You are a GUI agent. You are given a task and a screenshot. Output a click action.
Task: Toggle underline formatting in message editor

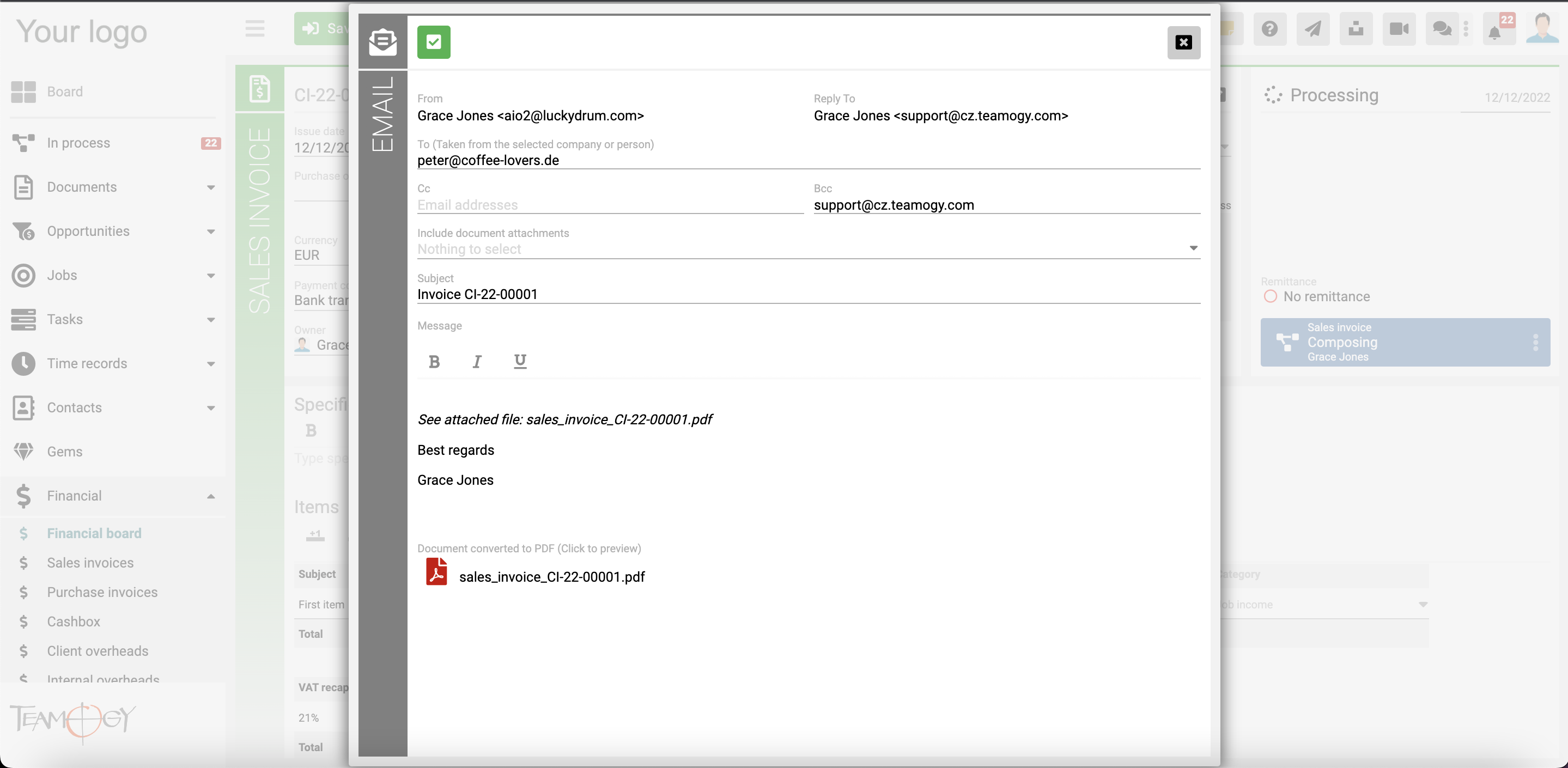tap(520, 362)
